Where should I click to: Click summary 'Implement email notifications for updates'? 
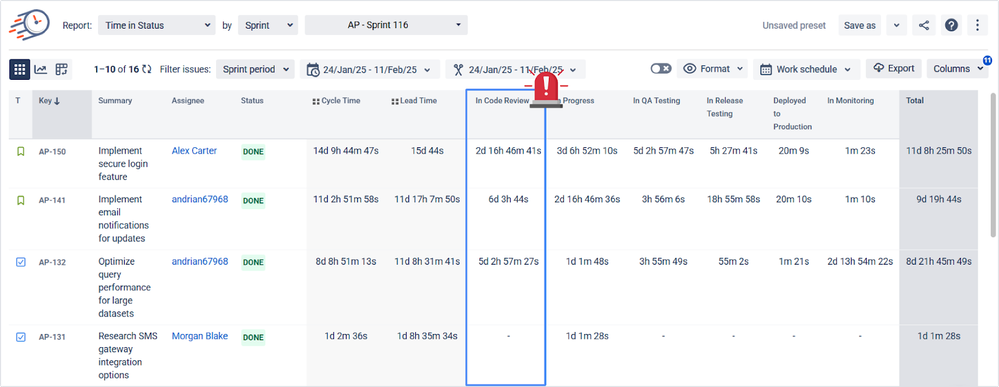(124, 219)
